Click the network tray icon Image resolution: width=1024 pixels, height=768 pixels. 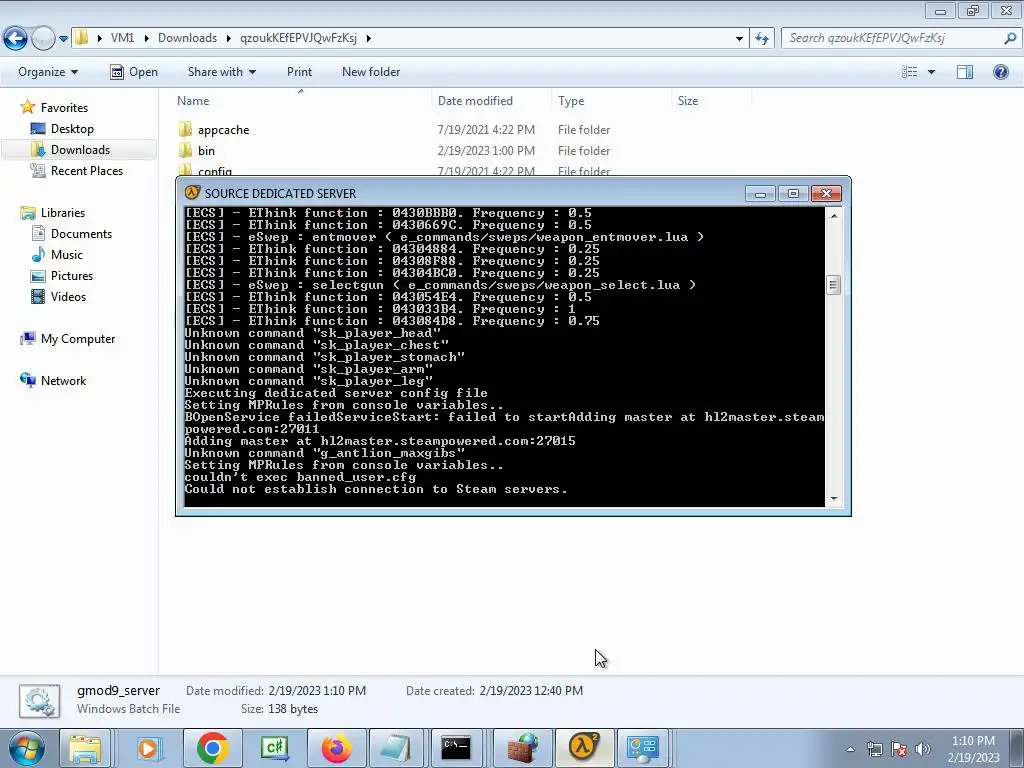click(x=874, y=749)
